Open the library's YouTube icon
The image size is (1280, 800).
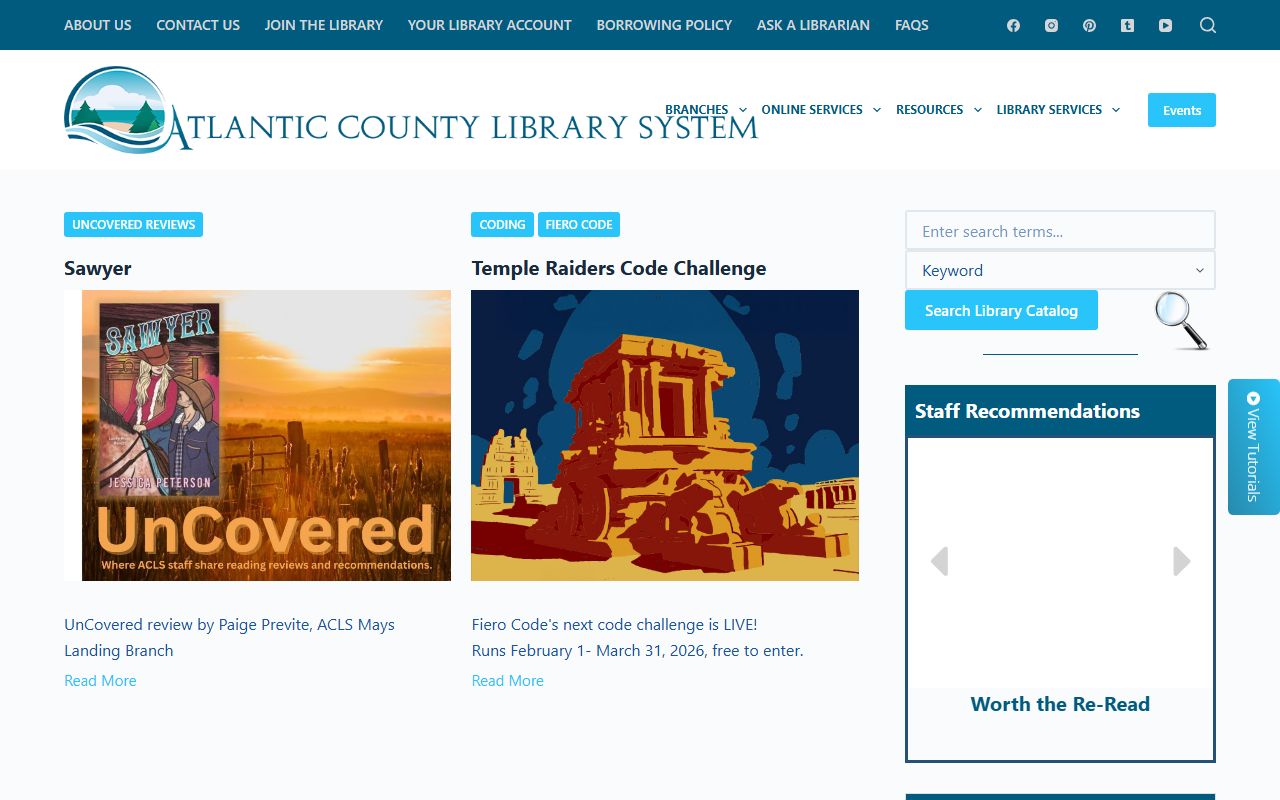point(1165,25)
